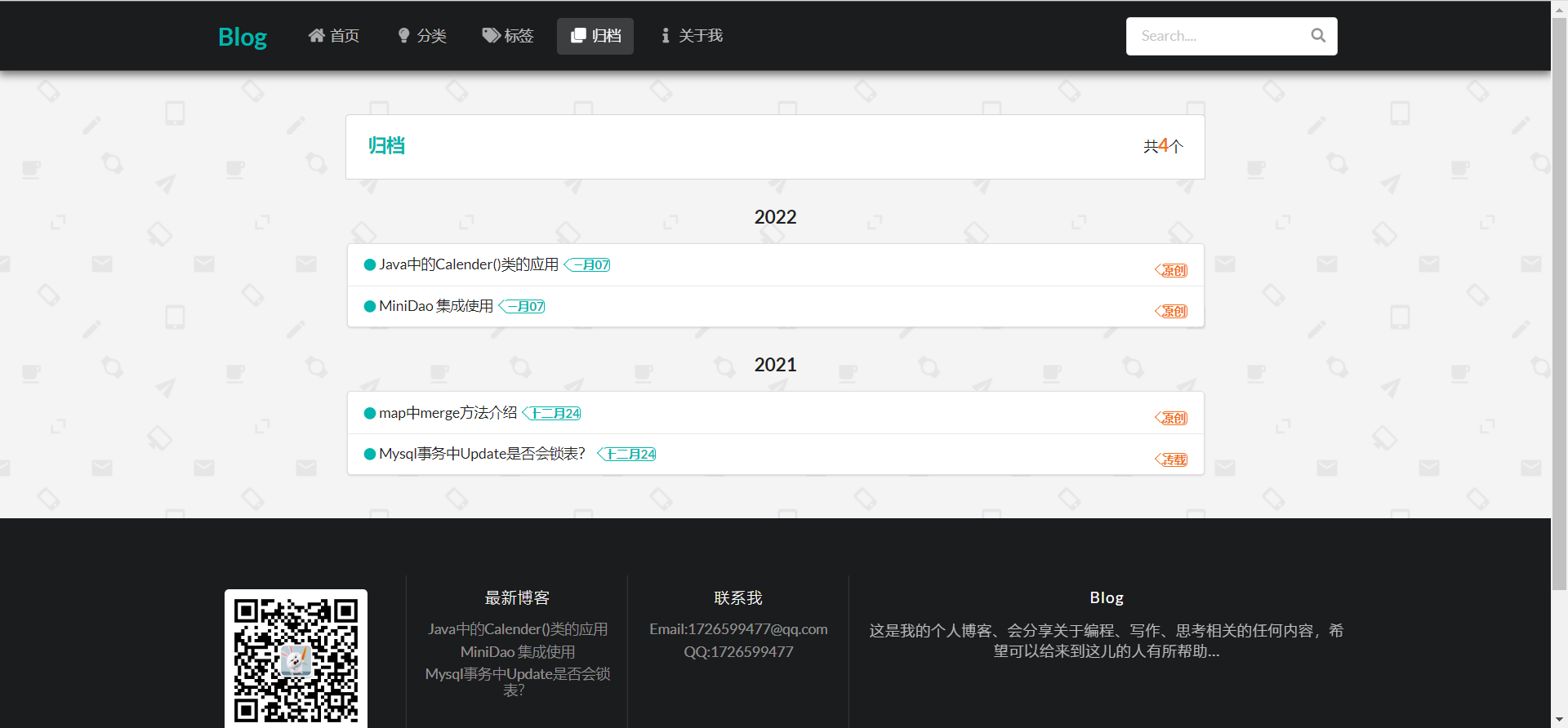
Task: Open post Java中的Calender()类的应用
Action: coord(469,264)
